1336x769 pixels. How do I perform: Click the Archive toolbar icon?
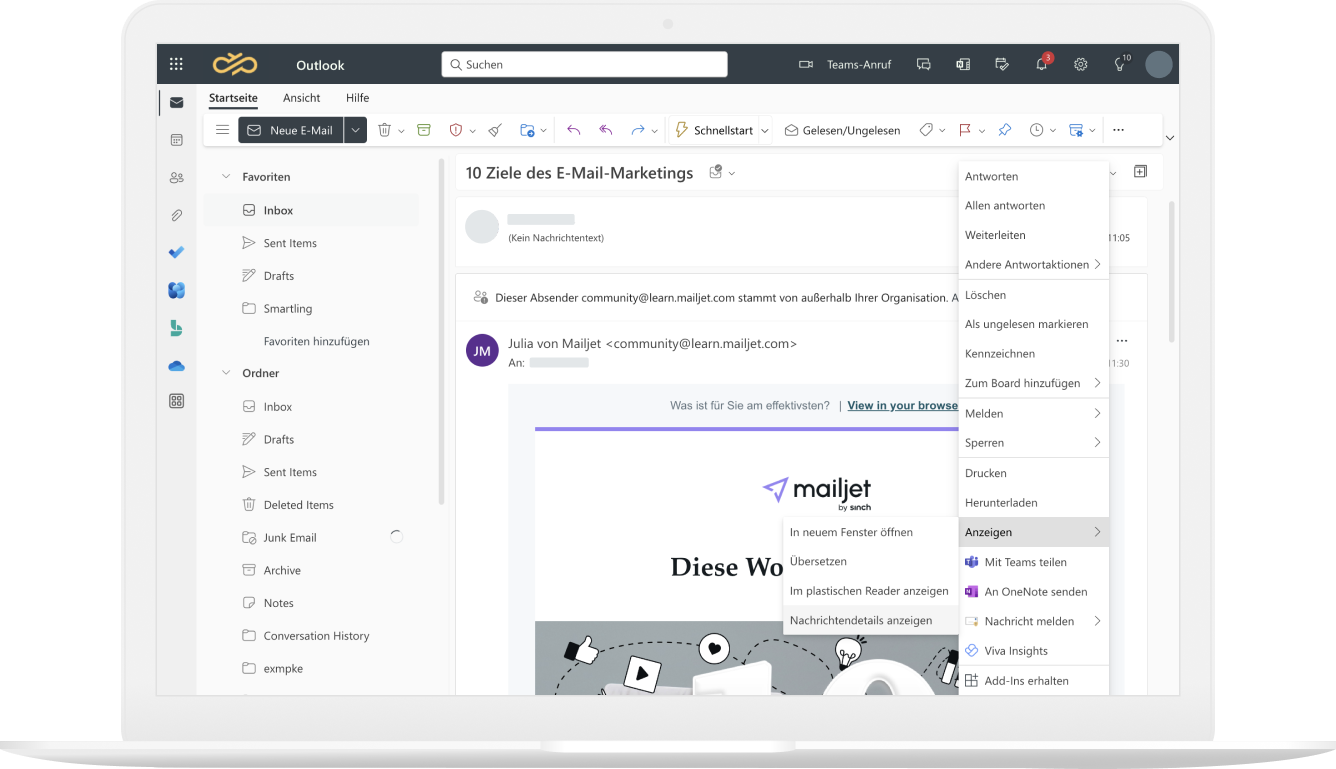424,130
